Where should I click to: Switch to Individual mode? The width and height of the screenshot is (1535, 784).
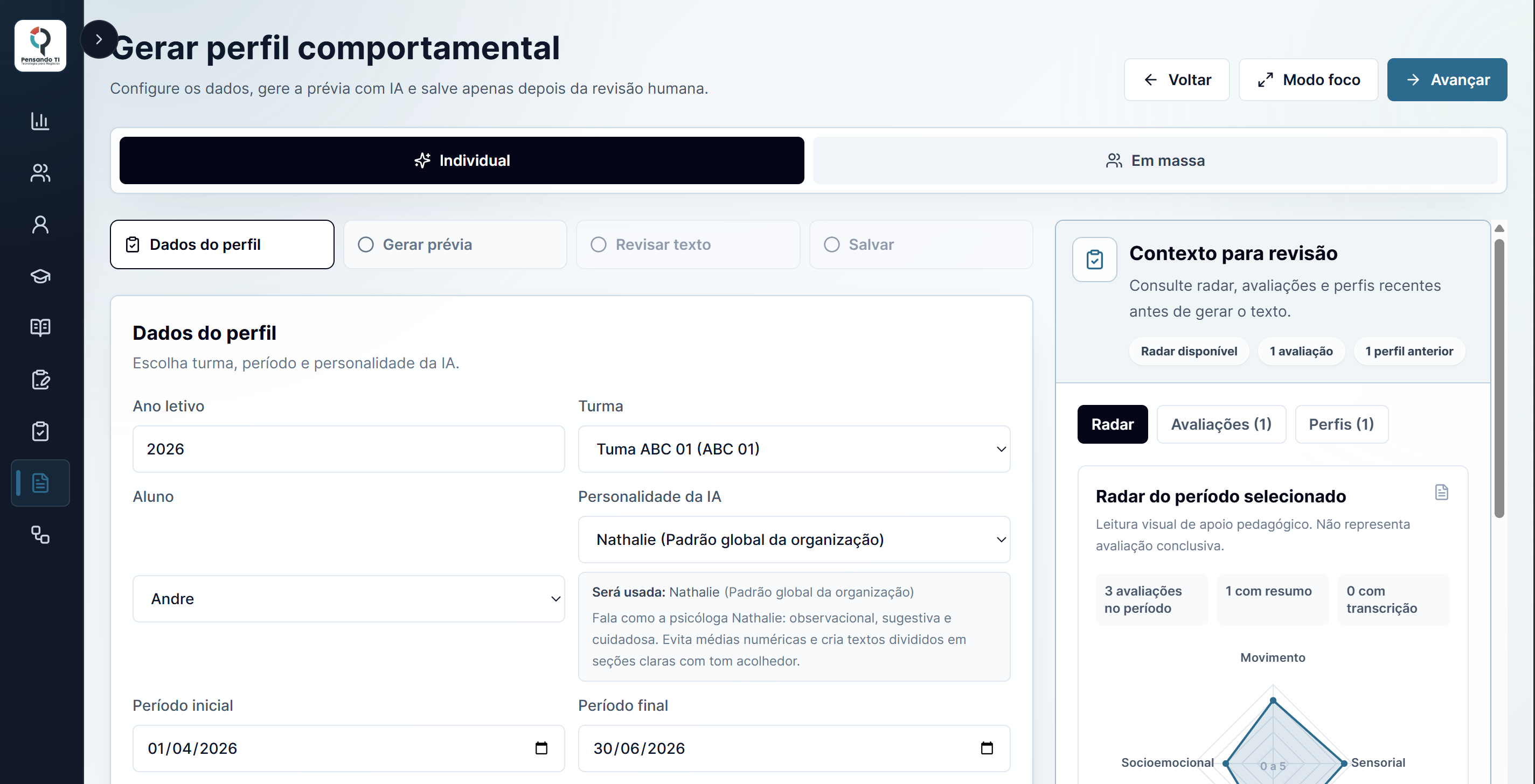pyautogui.click(x=461, y=160)
